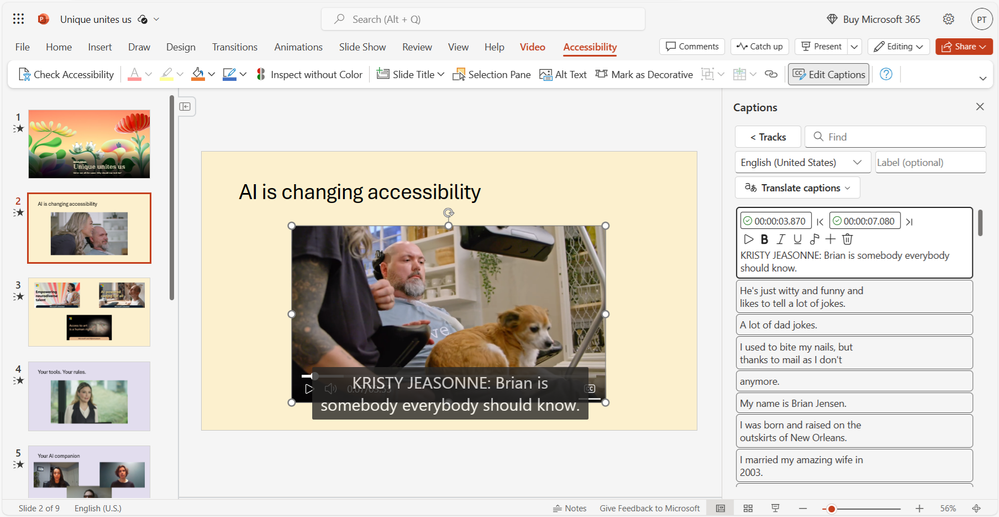
Task: Go back to Tracks list
Action: (x=768, y=137)
